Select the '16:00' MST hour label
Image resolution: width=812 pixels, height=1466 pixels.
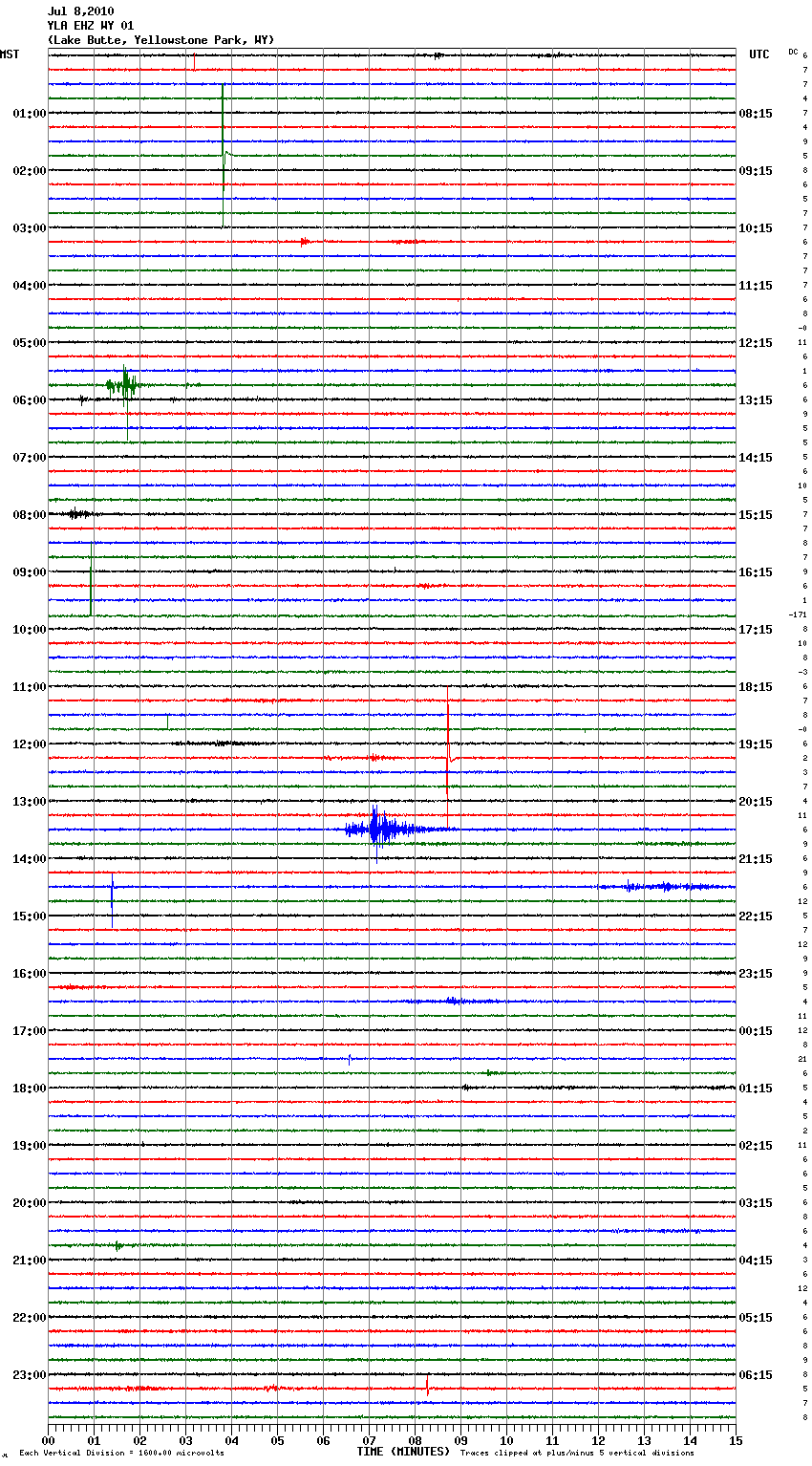click(x=29, y=974)
